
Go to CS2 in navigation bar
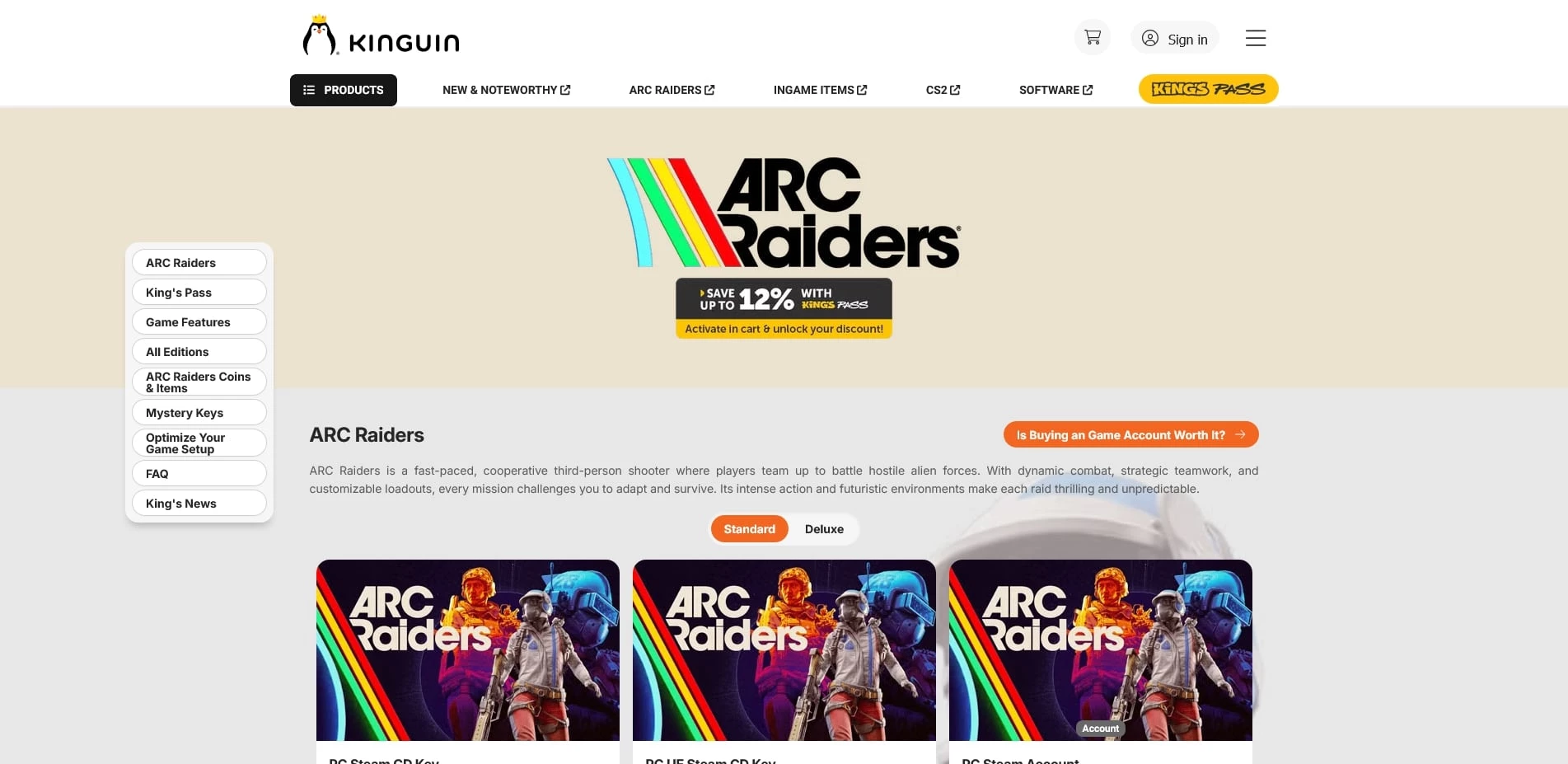pos(943,90)
